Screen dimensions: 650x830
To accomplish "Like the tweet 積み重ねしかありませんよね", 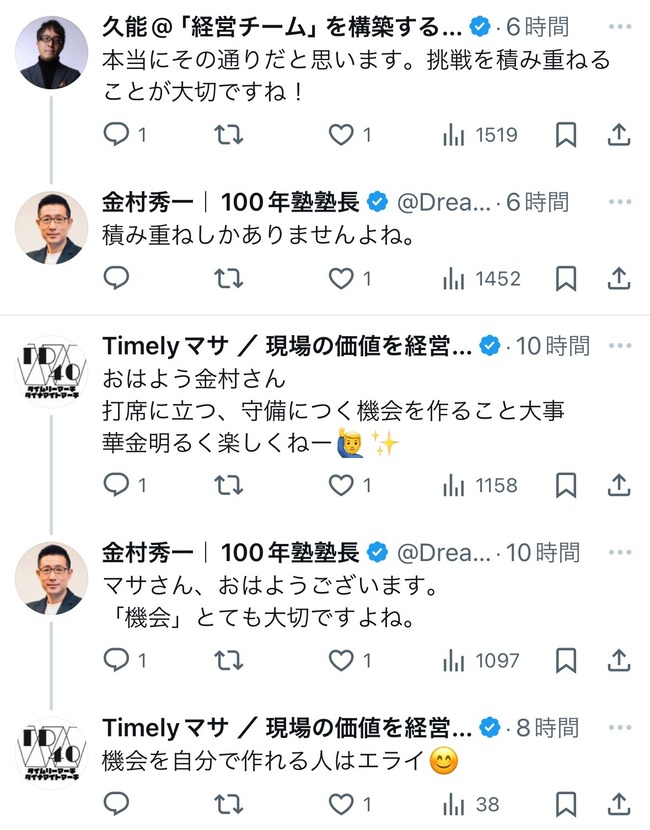I will tap(343, 278).
